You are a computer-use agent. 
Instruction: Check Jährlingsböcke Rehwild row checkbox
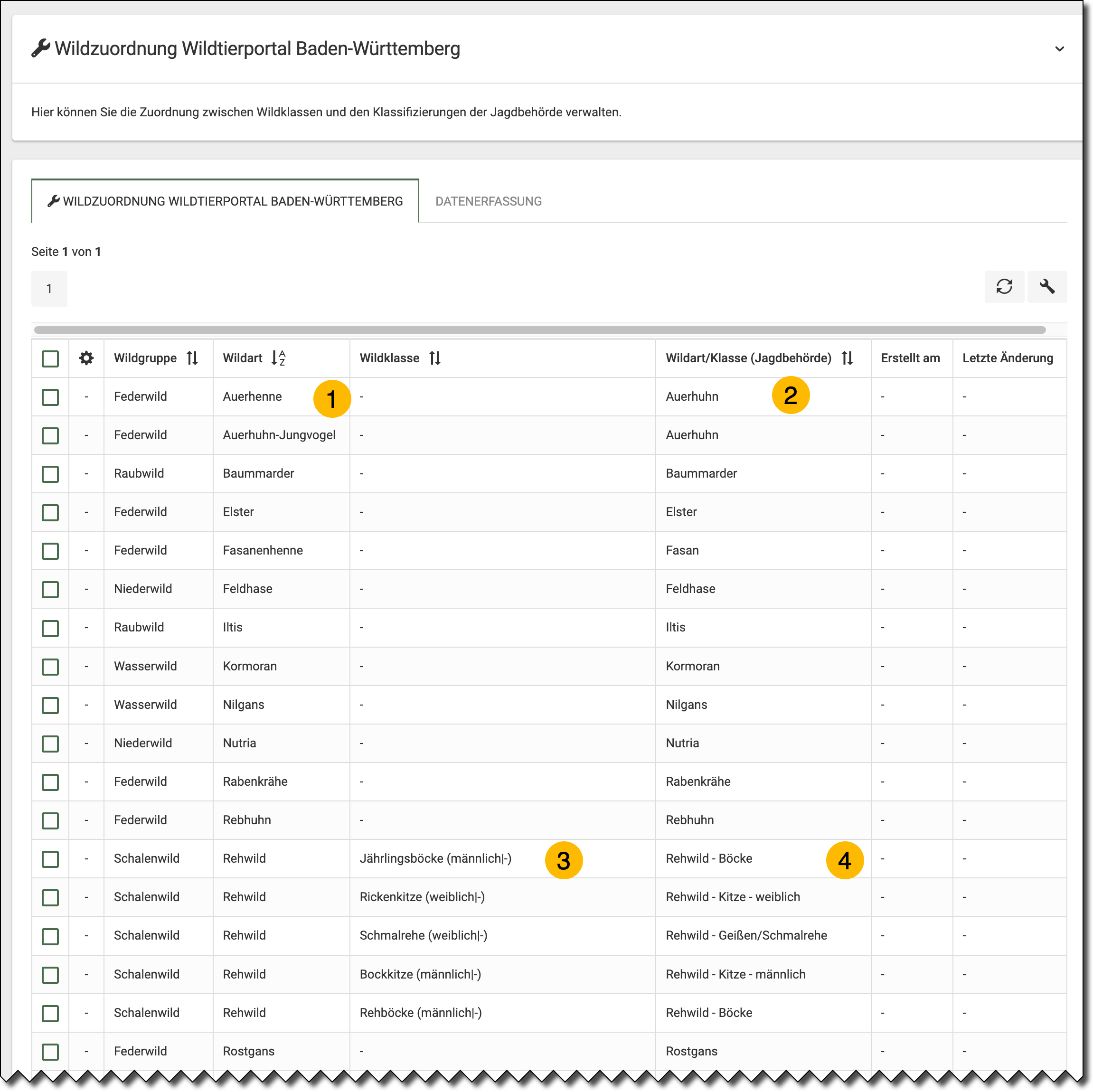pos(50,858)
